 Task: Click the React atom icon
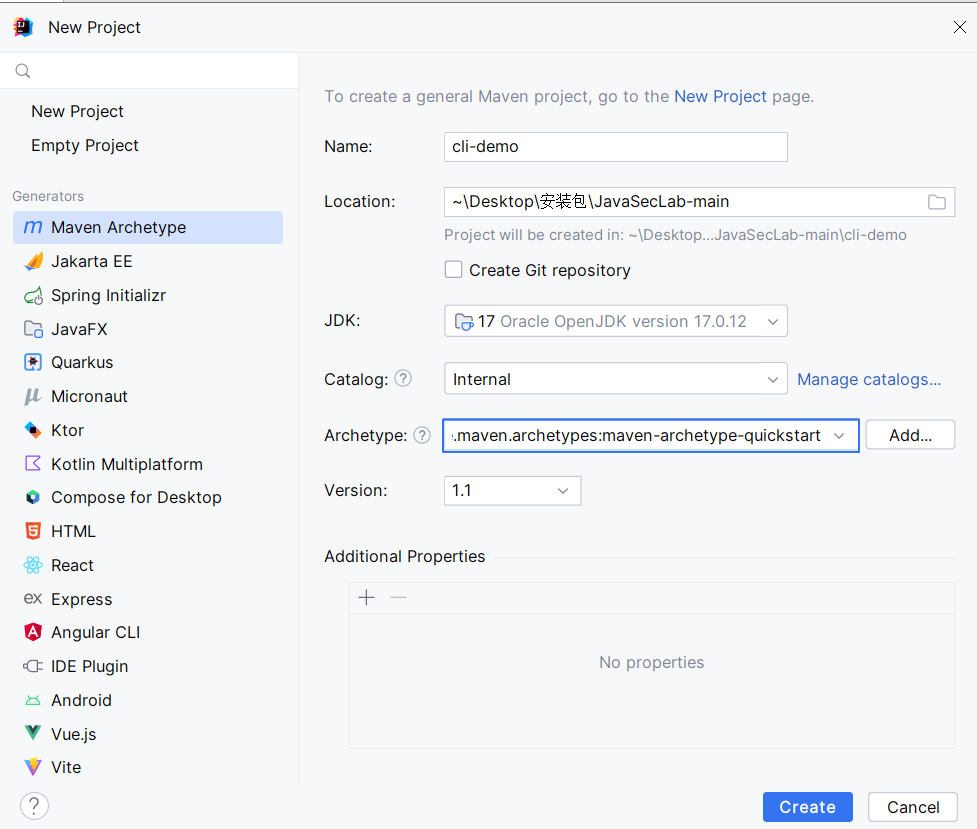click(x=33, y=565)
